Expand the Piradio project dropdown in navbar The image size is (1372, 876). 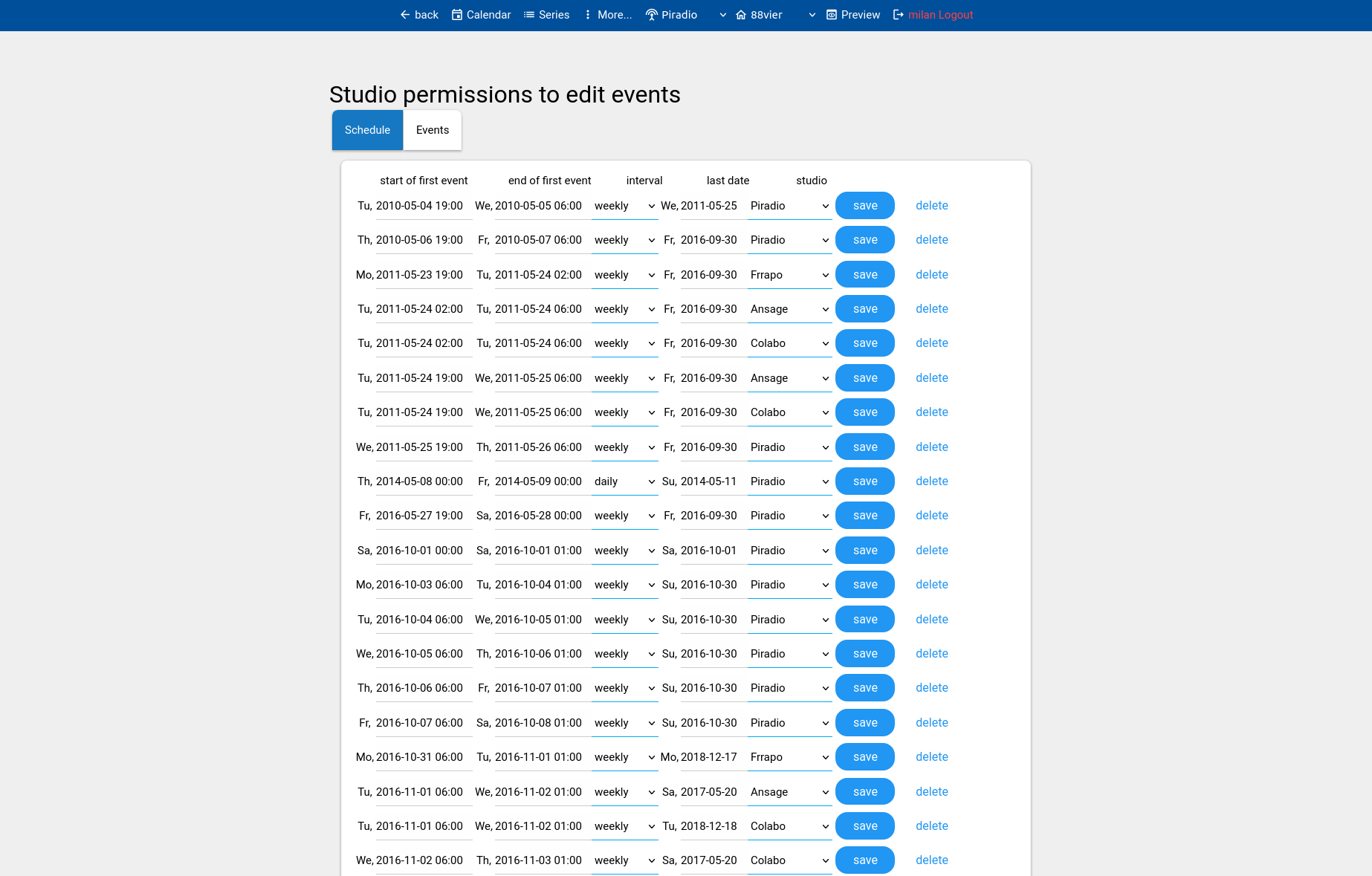pyautogui.click(x=722, y=15)
